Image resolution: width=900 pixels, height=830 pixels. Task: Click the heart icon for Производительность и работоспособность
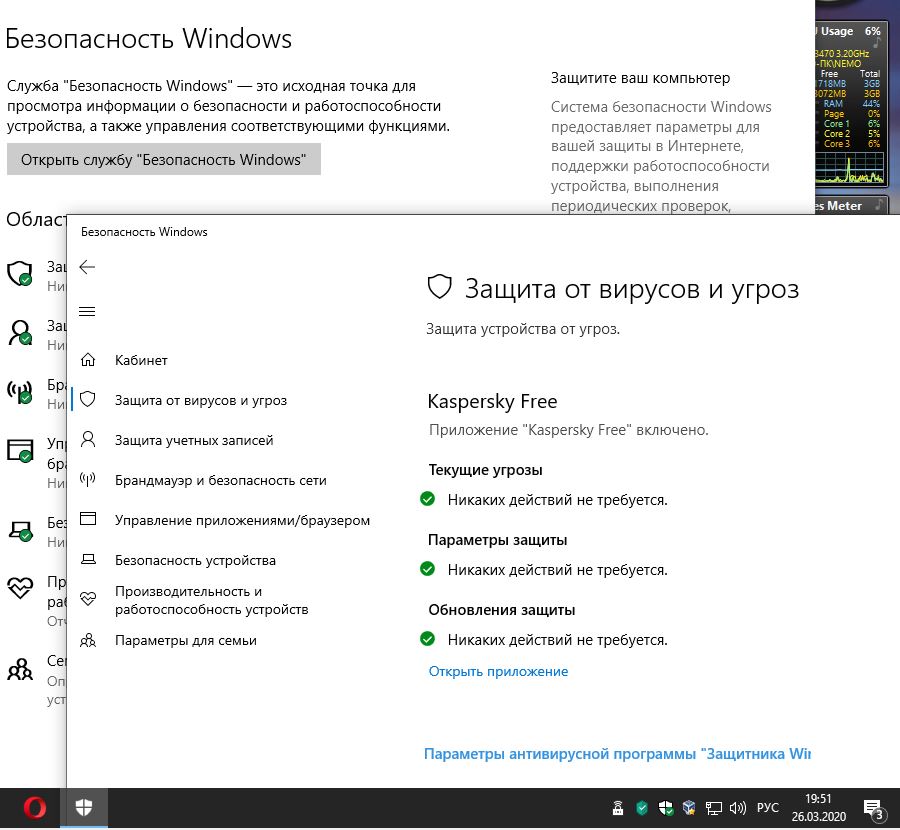[88, 599]
